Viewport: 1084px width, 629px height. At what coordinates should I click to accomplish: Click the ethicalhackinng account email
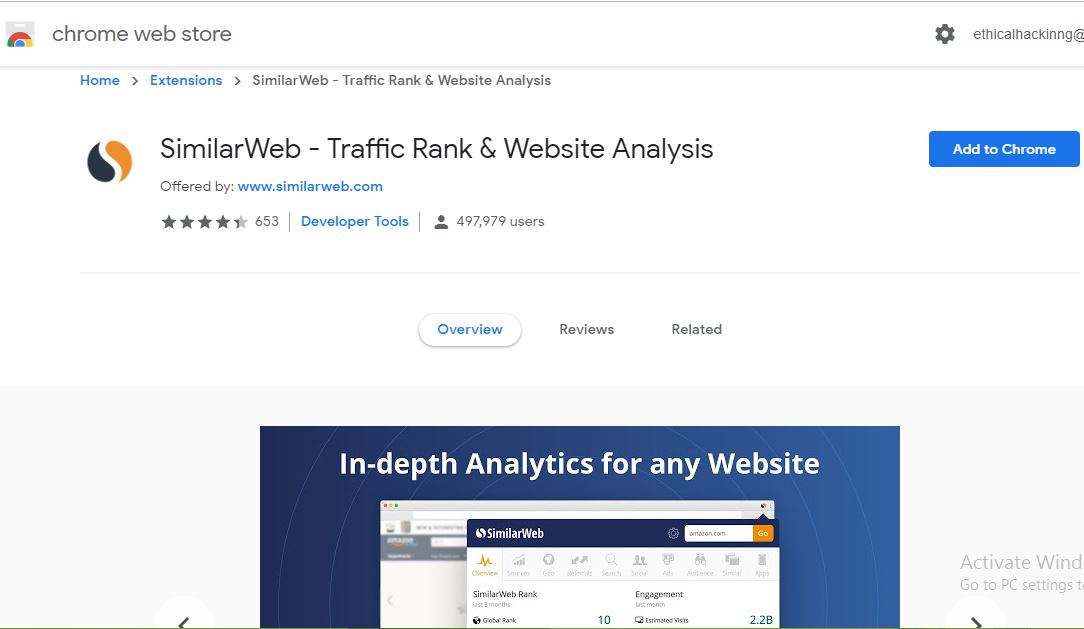click(x=1028, y=34)
